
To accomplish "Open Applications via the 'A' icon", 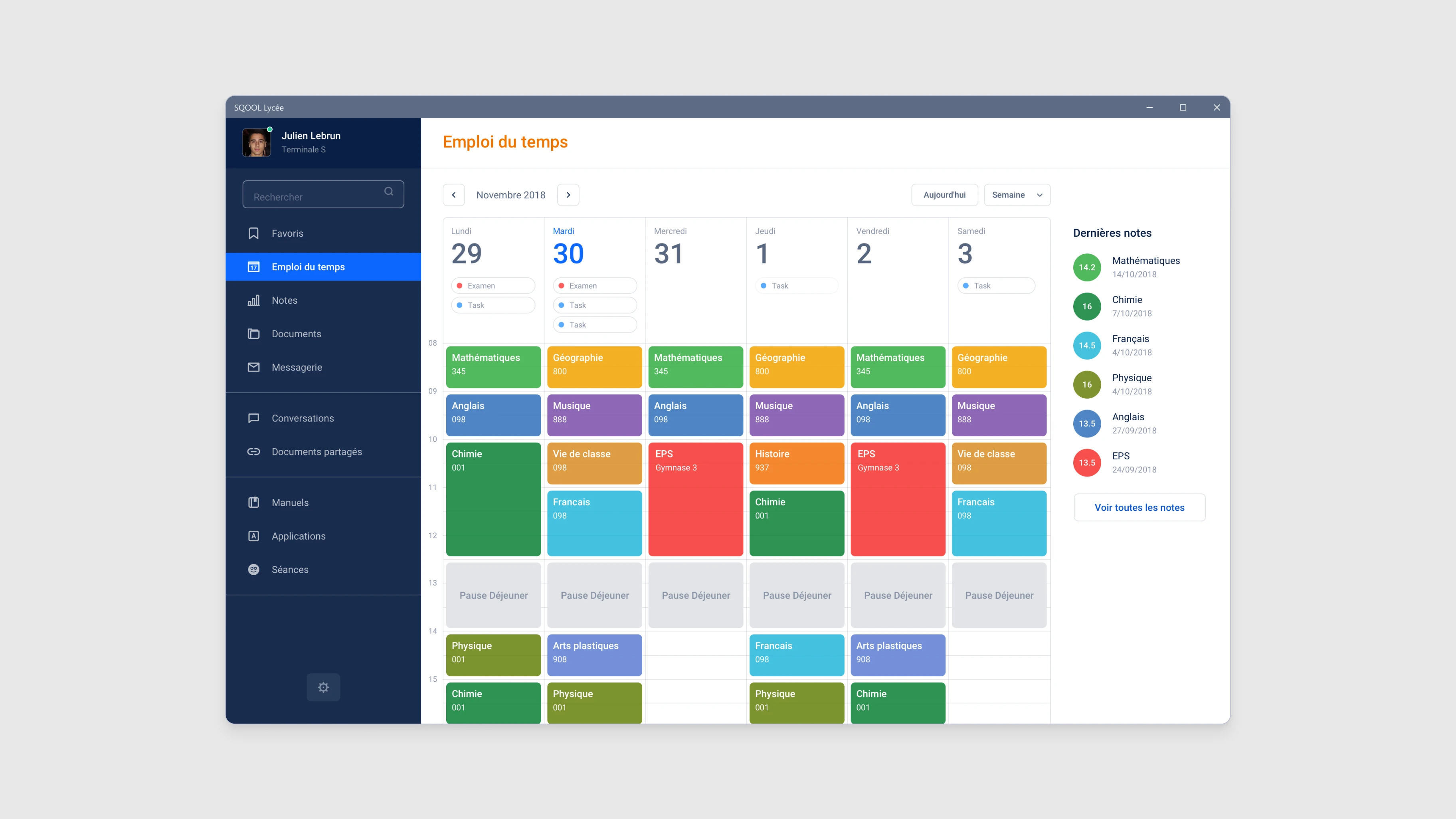I will 254,536.
